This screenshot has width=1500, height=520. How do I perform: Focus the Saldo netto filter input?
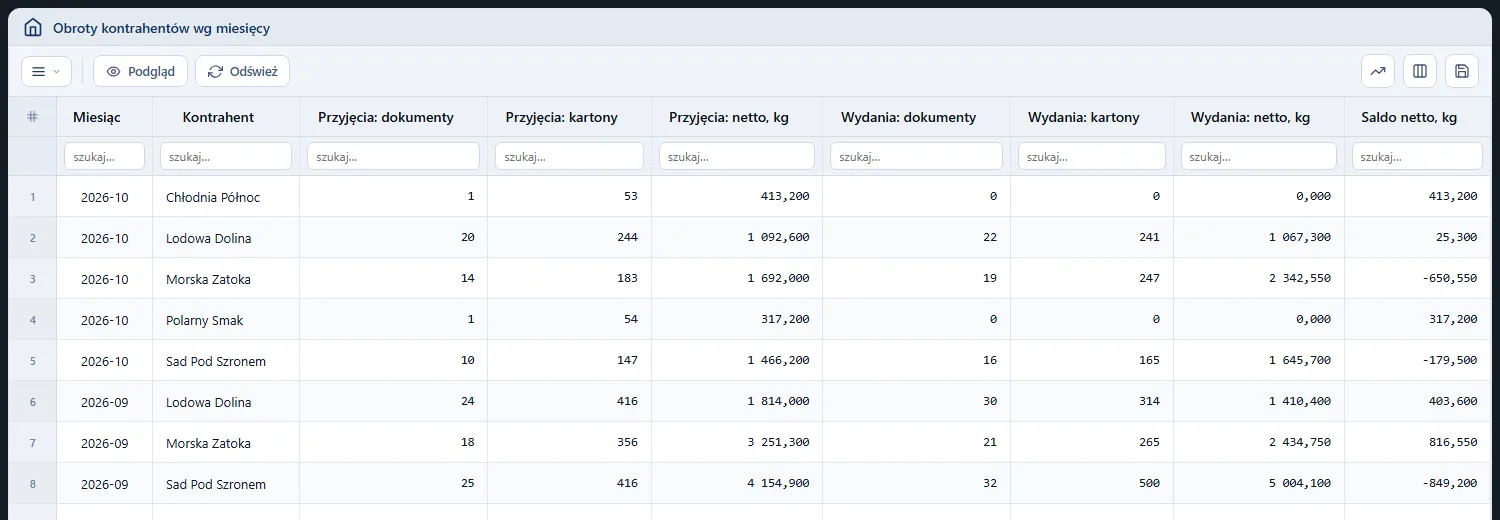(1417, 156)
